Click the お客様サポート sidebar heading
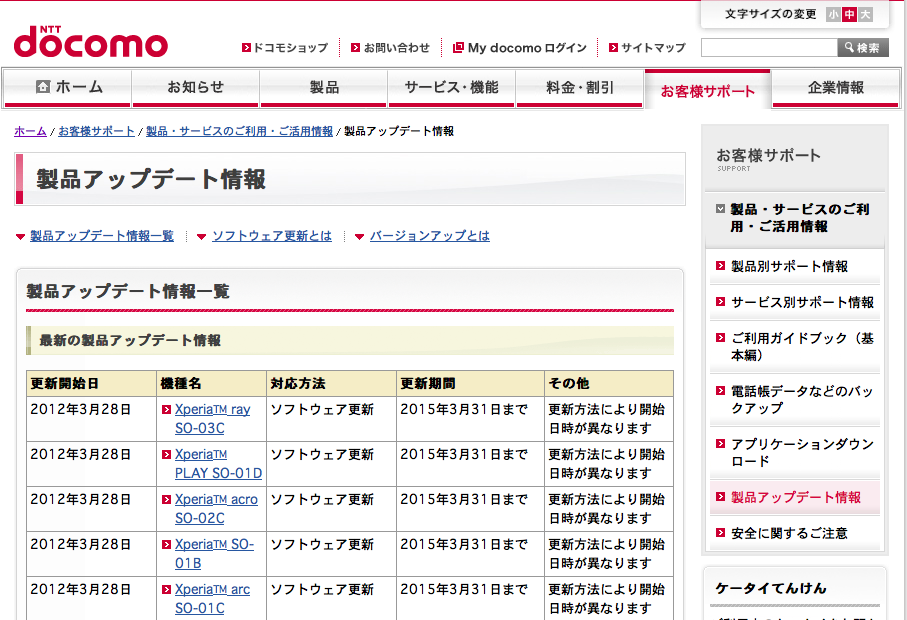The image size is (907, 620). (x=768, y=156)
